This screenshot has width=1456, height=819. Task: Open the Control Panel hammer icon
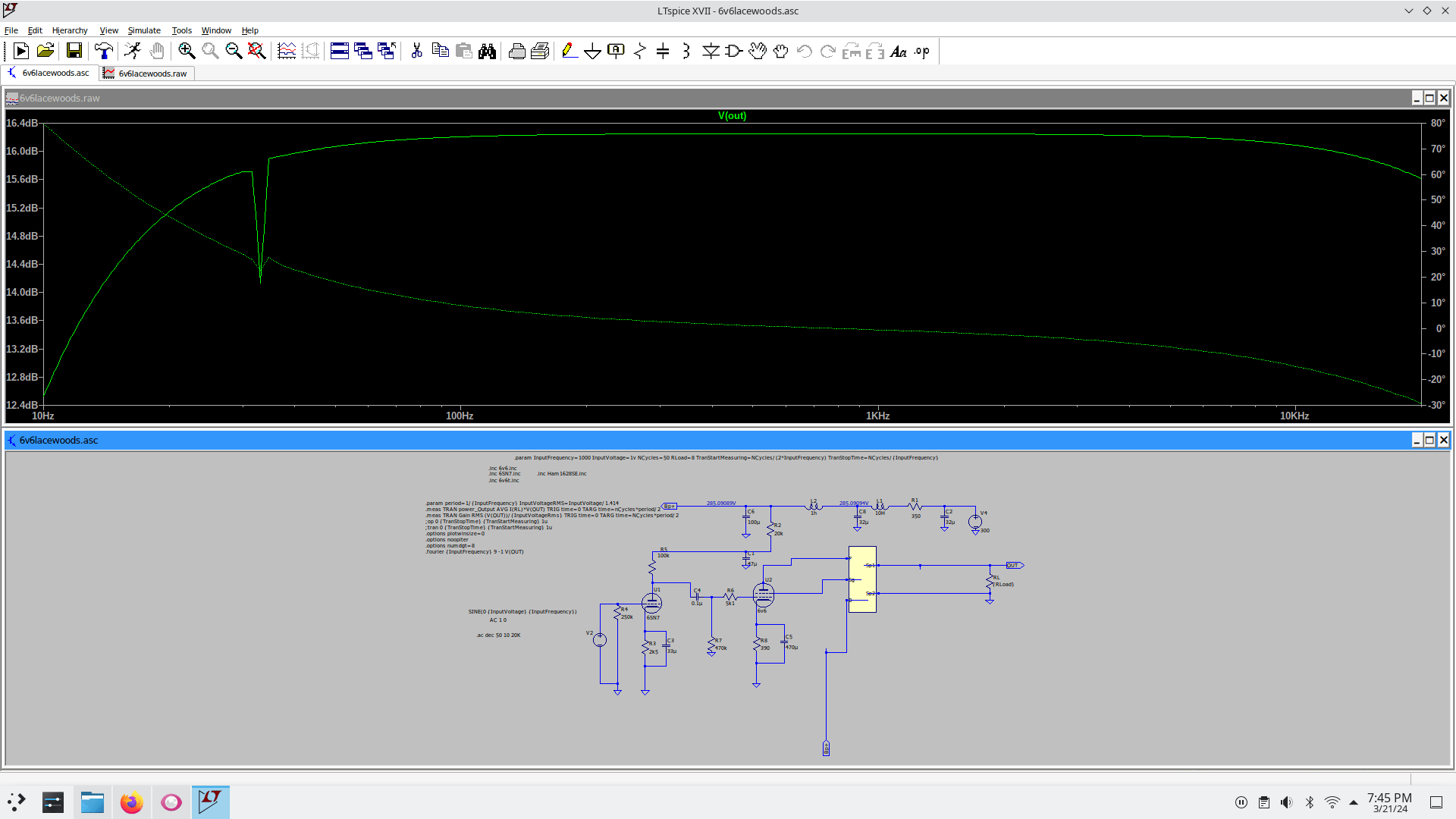point(103,51)
